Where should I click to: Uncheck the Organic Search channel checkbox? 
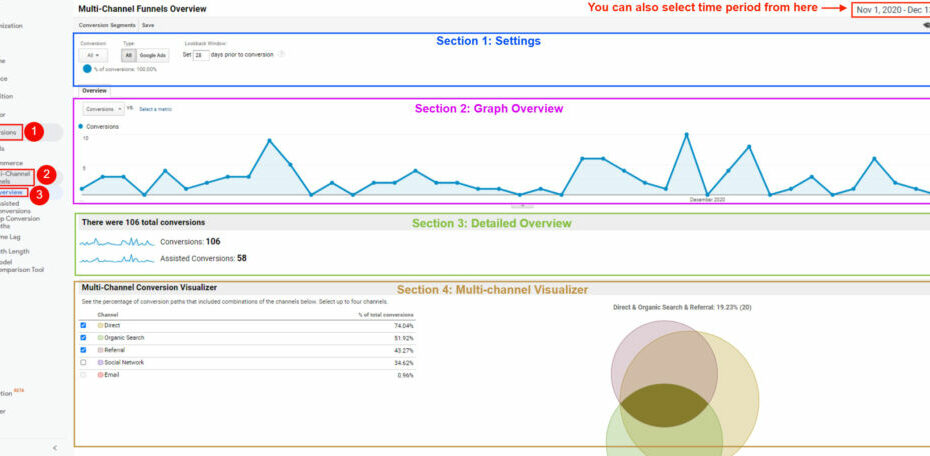pyautogui.click(x=83, y=337)
